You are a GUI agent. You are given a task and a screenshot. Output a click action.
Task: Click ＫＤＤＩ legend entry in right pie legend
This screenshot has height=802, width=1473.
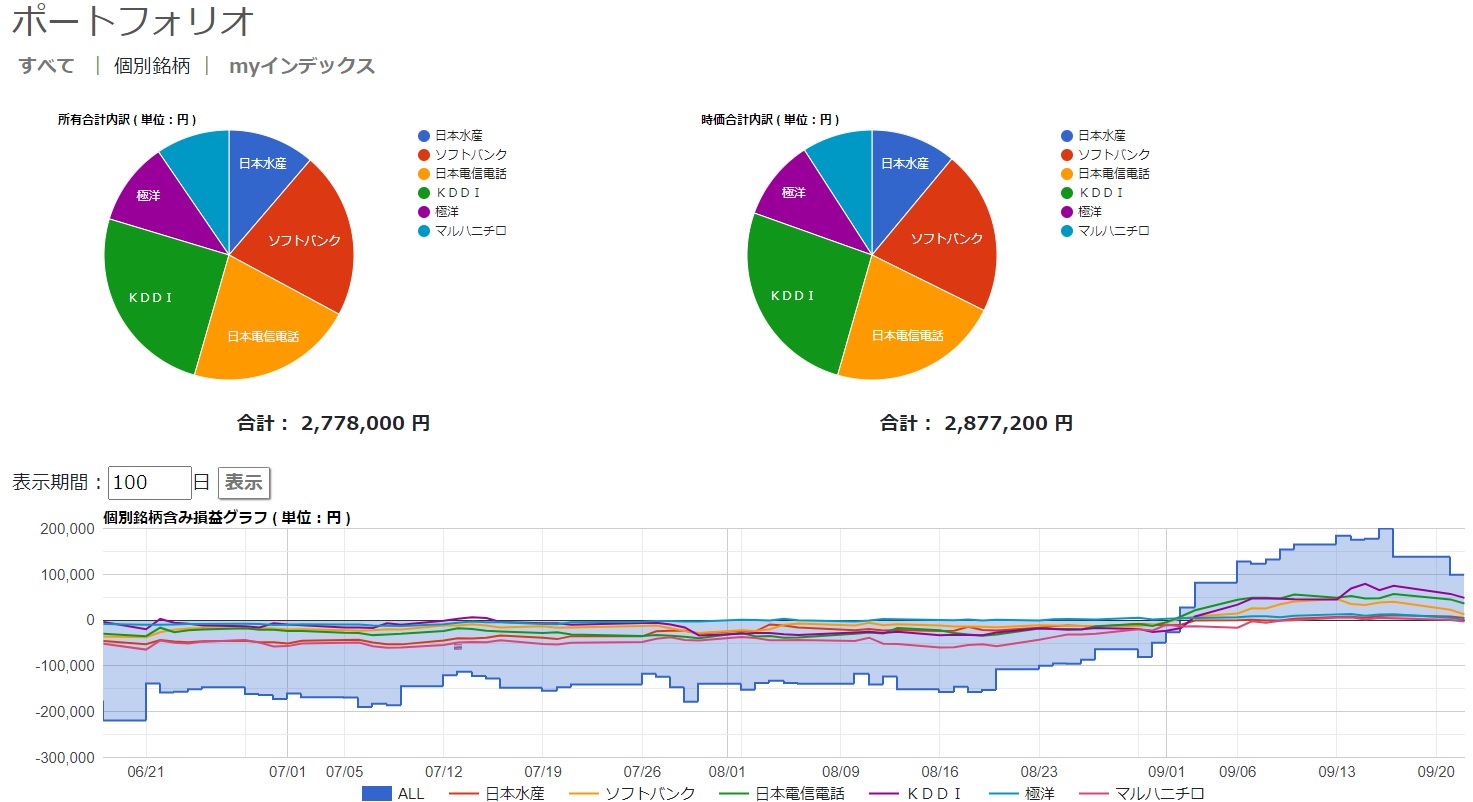[1092, 193]
